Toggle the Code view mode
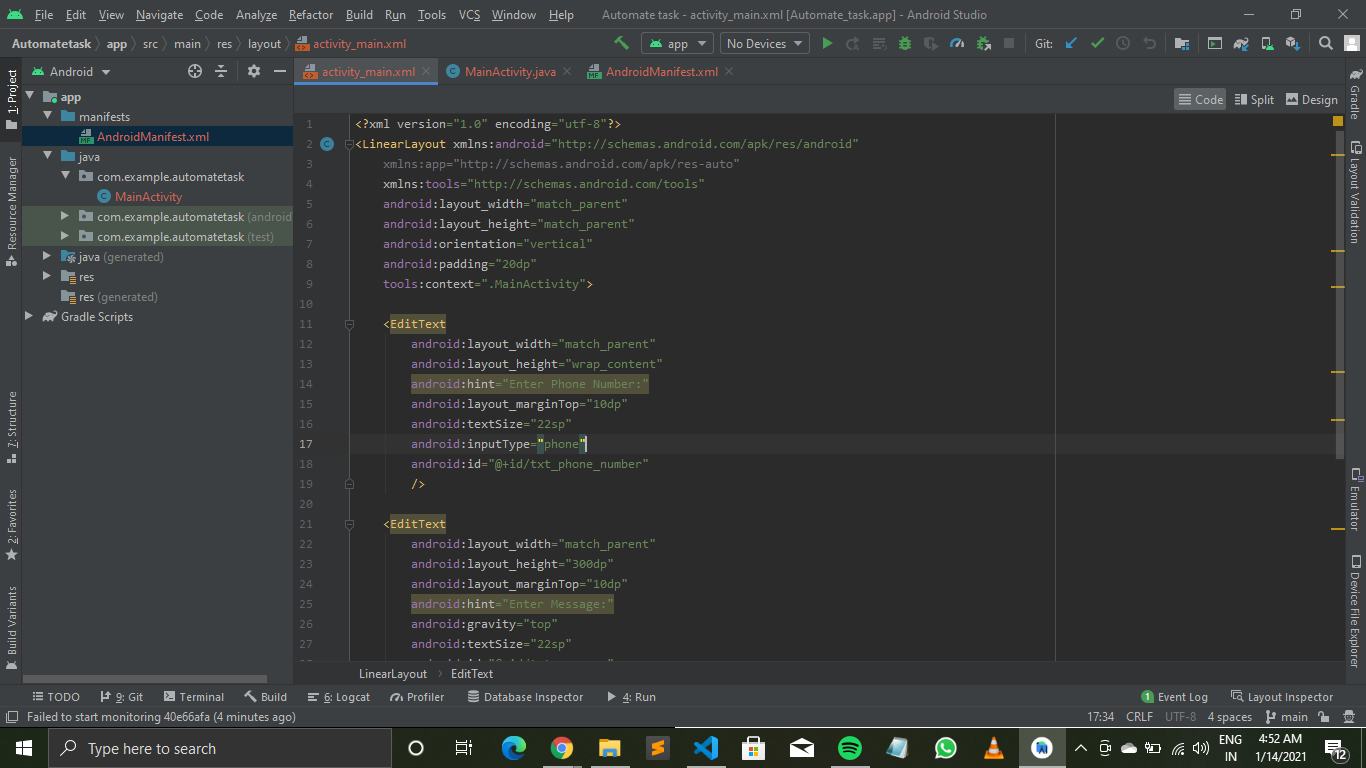 [1200, 99]
